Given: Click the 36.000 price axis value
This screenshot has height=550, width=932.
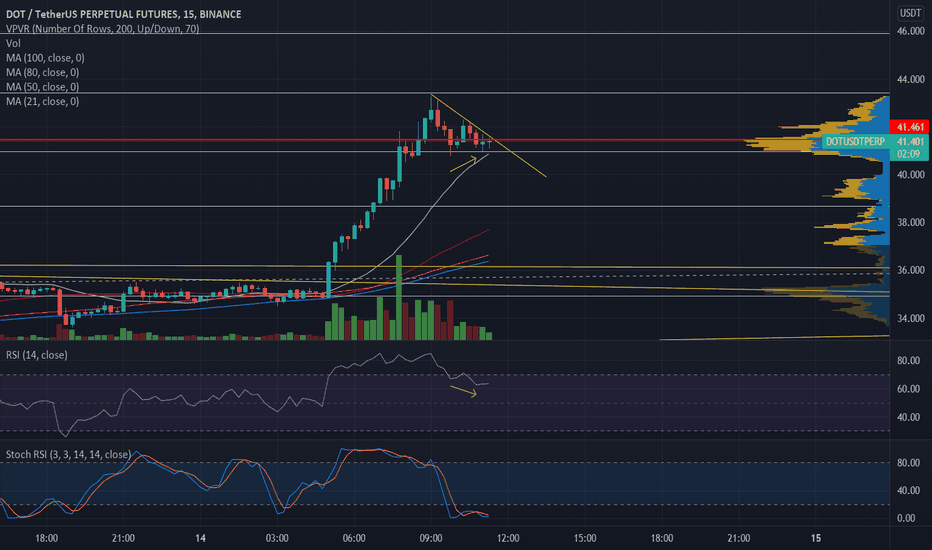Looking at the screenshot, I should coord(911,270).
